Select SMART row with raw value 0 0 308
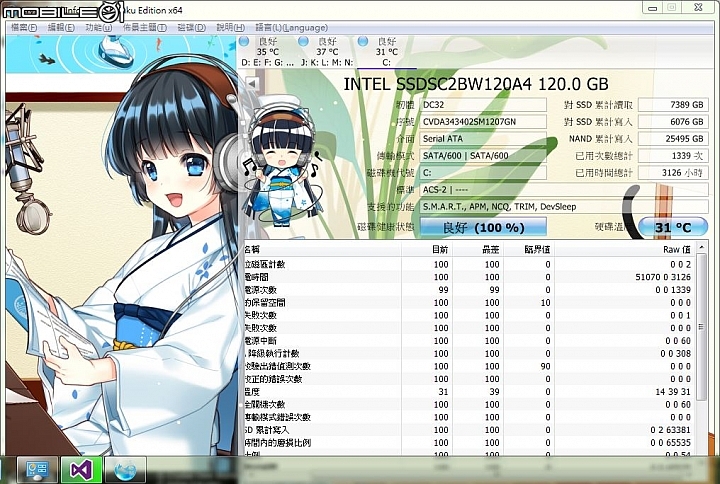 tap(469, 354)
